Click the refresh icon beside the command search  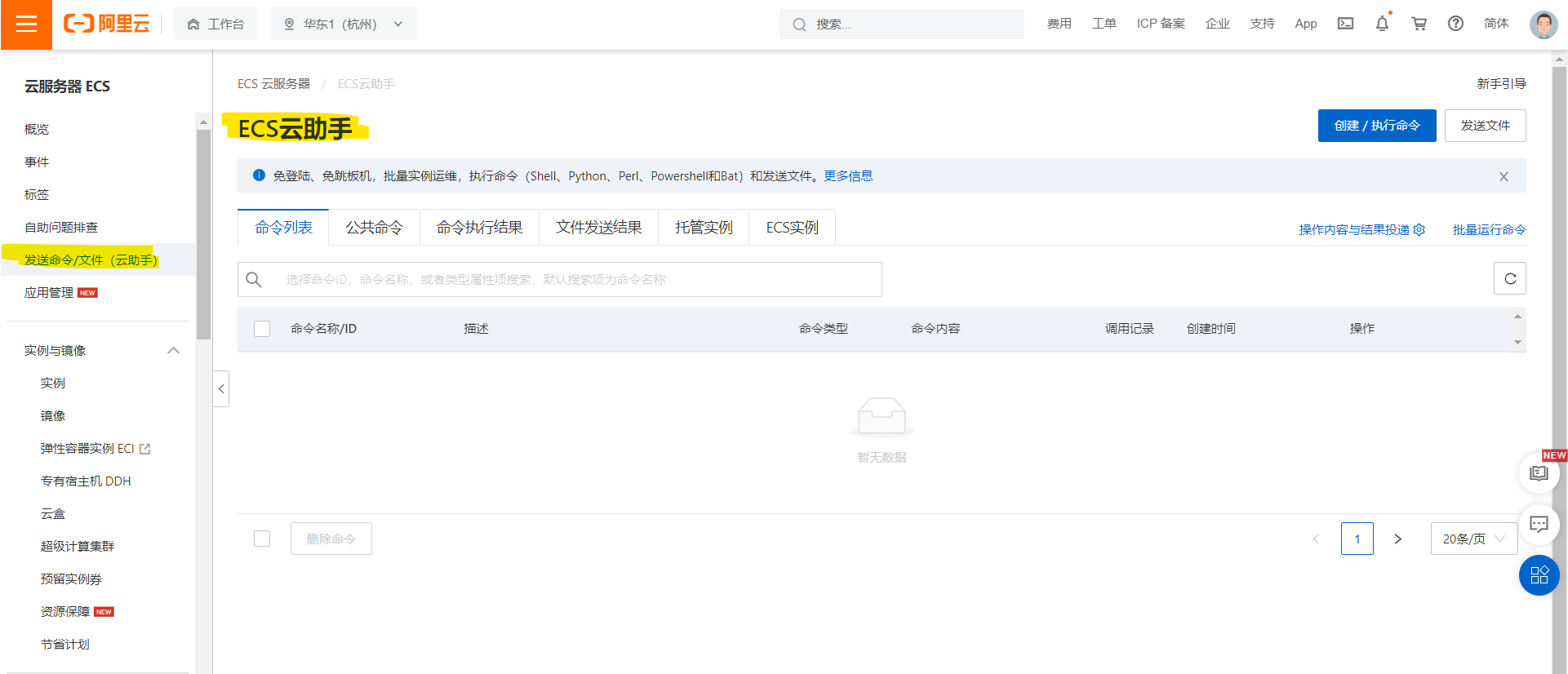click(x=1510, y=278)
